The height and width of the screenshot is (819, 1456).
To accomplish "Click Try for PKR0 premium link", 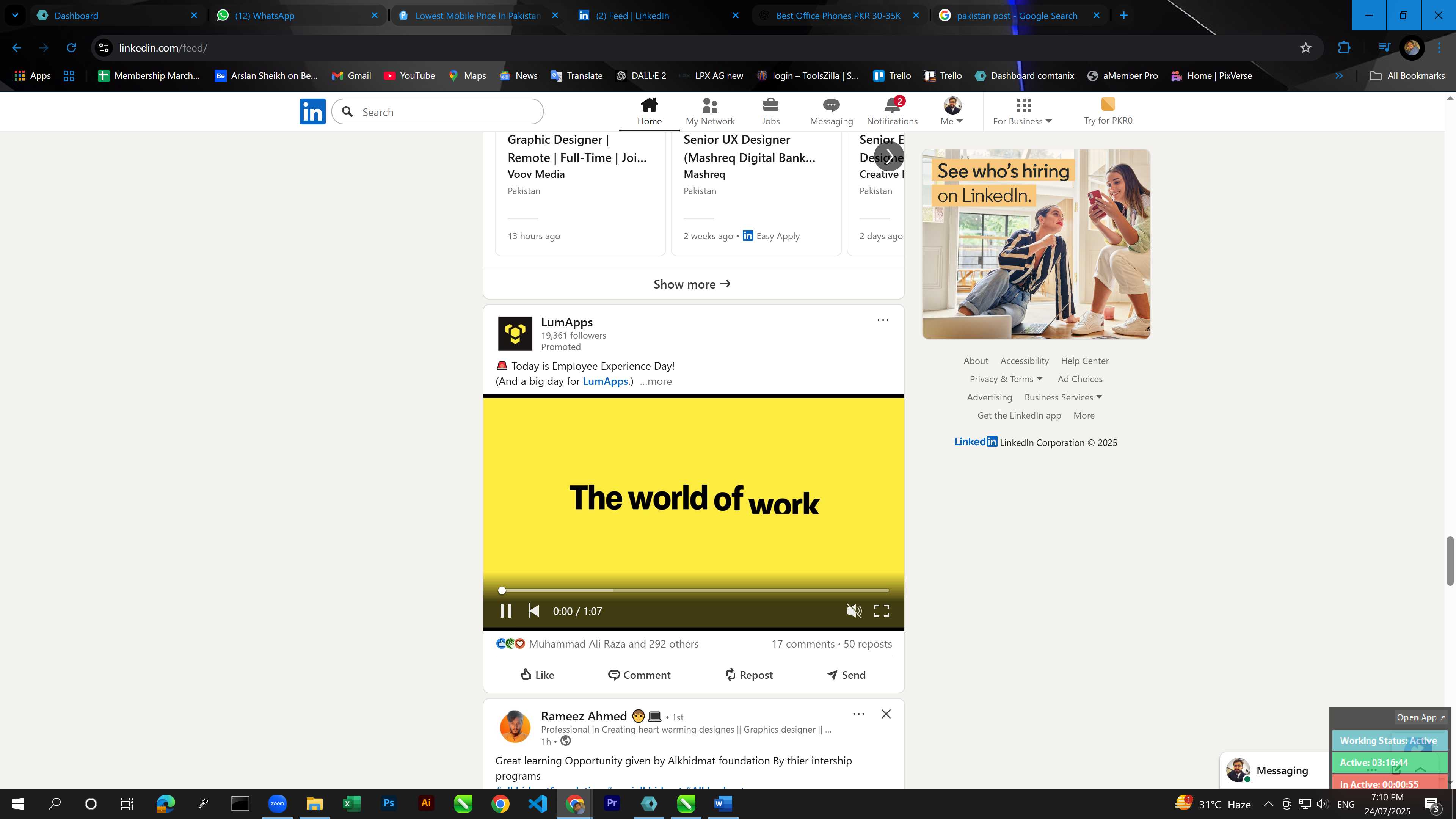I will point(1108,112).
